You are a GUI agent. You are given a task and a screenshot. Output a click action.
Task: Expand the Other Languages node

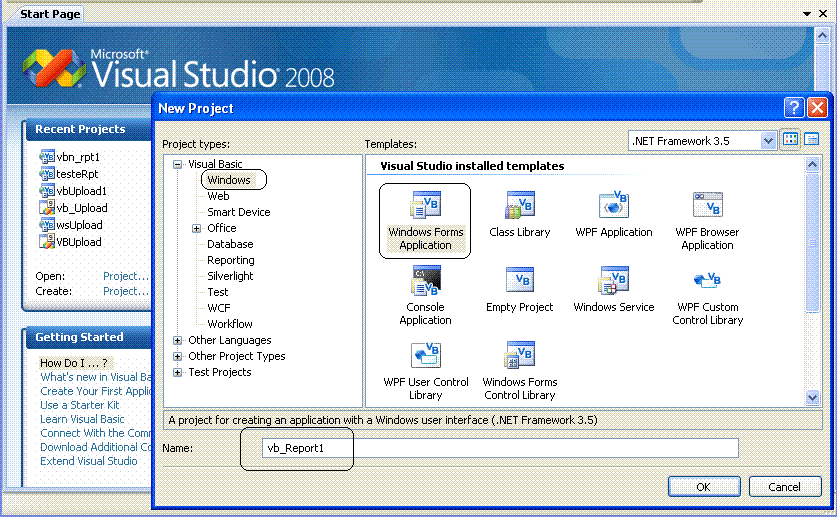177,340
